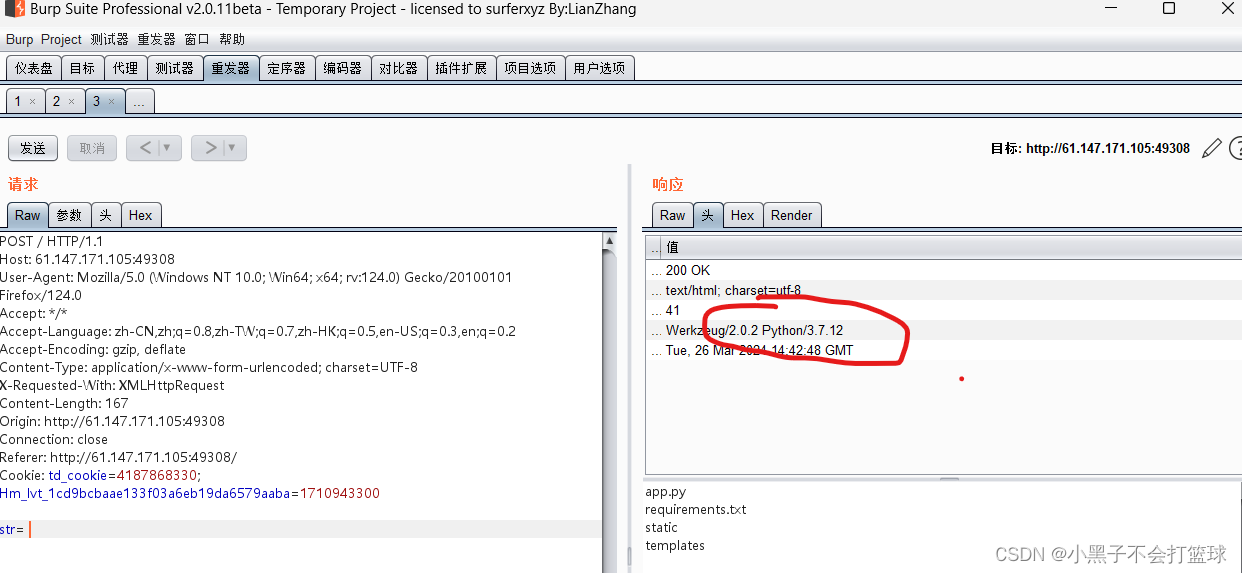Open history dropdown next to forward arrow
The height and width of the screenshot is (573, 1242).
point(232,148)
